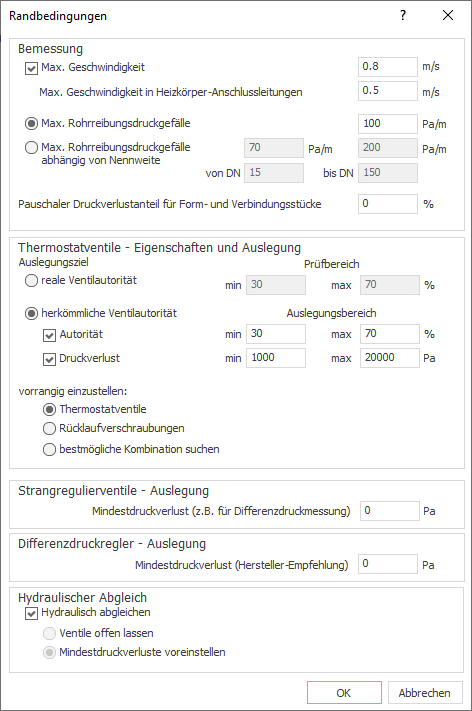Select Max. Rohrreibungsdruckgefälle abhängig von Nennweite

[x=31, y=147]
